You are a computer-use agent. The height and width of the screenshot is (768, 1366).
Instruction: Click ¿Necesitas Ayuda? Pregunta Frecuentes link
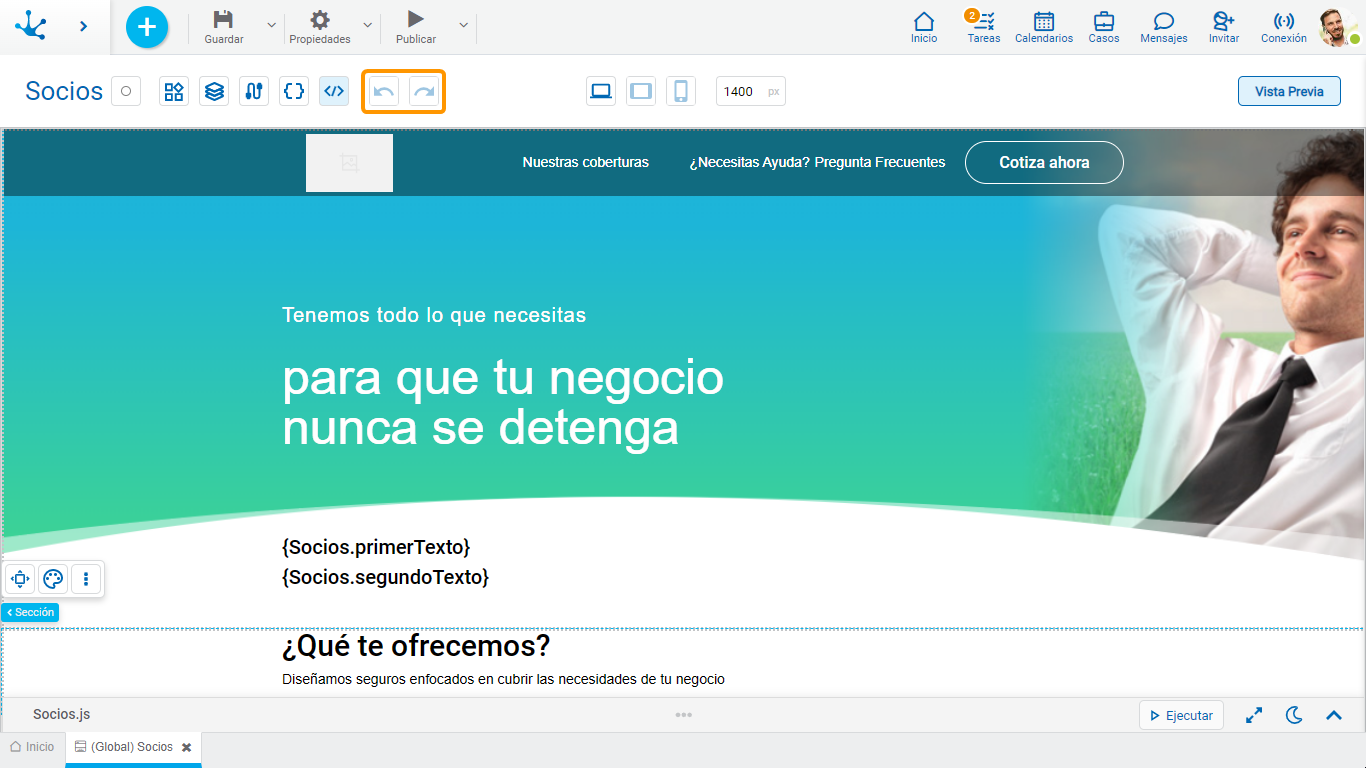click(817, 162)
